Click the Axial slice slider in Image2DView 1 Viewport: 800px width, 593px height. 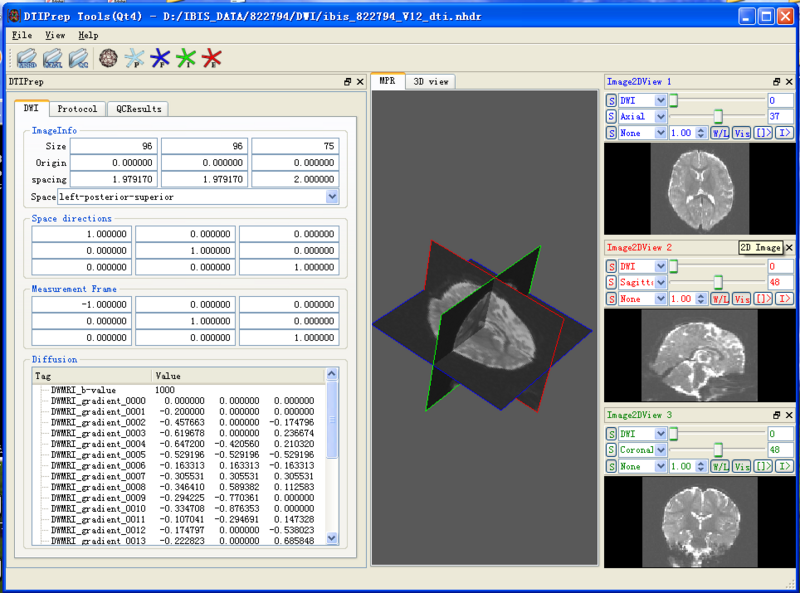pyautogui.click(x=718, y=115)
